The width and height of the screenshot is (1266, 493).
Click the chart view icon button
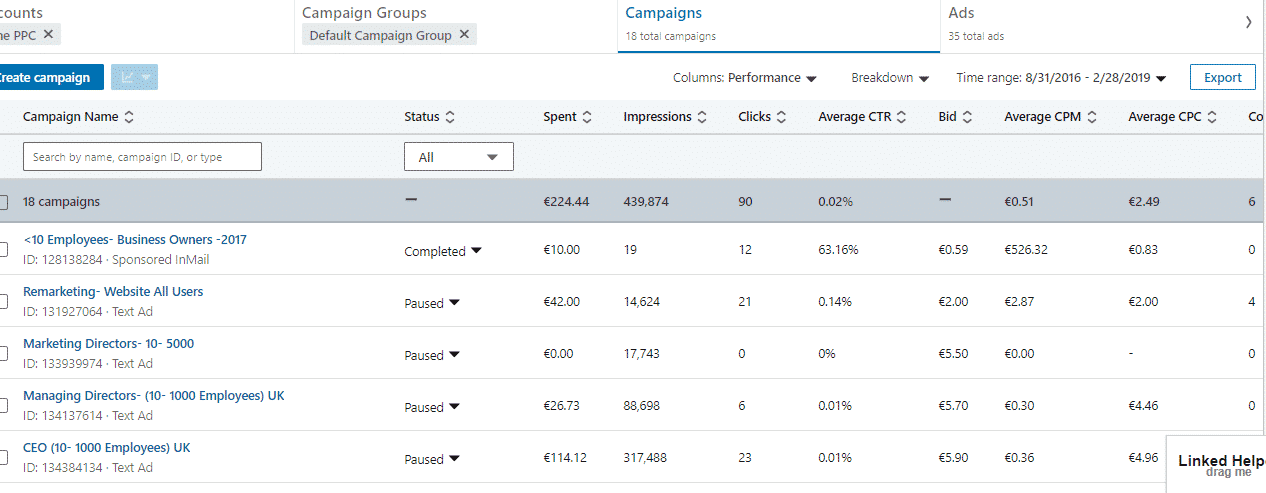[x=133, y=78]
